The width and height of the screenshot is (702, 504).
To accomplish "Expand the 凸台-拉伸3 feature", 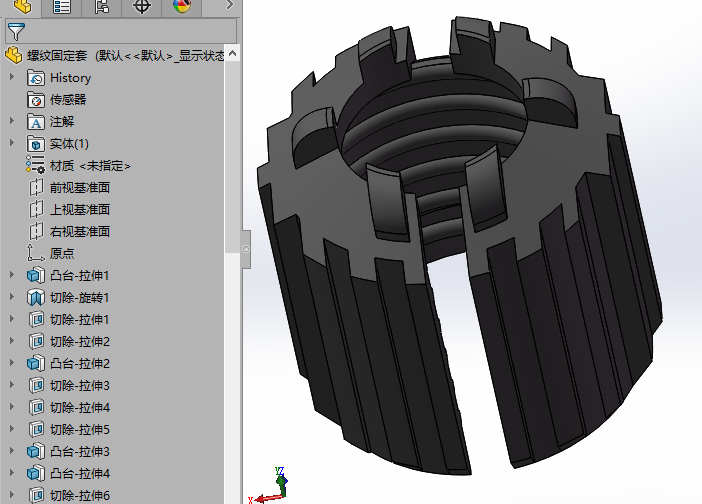I will (12, 450).
